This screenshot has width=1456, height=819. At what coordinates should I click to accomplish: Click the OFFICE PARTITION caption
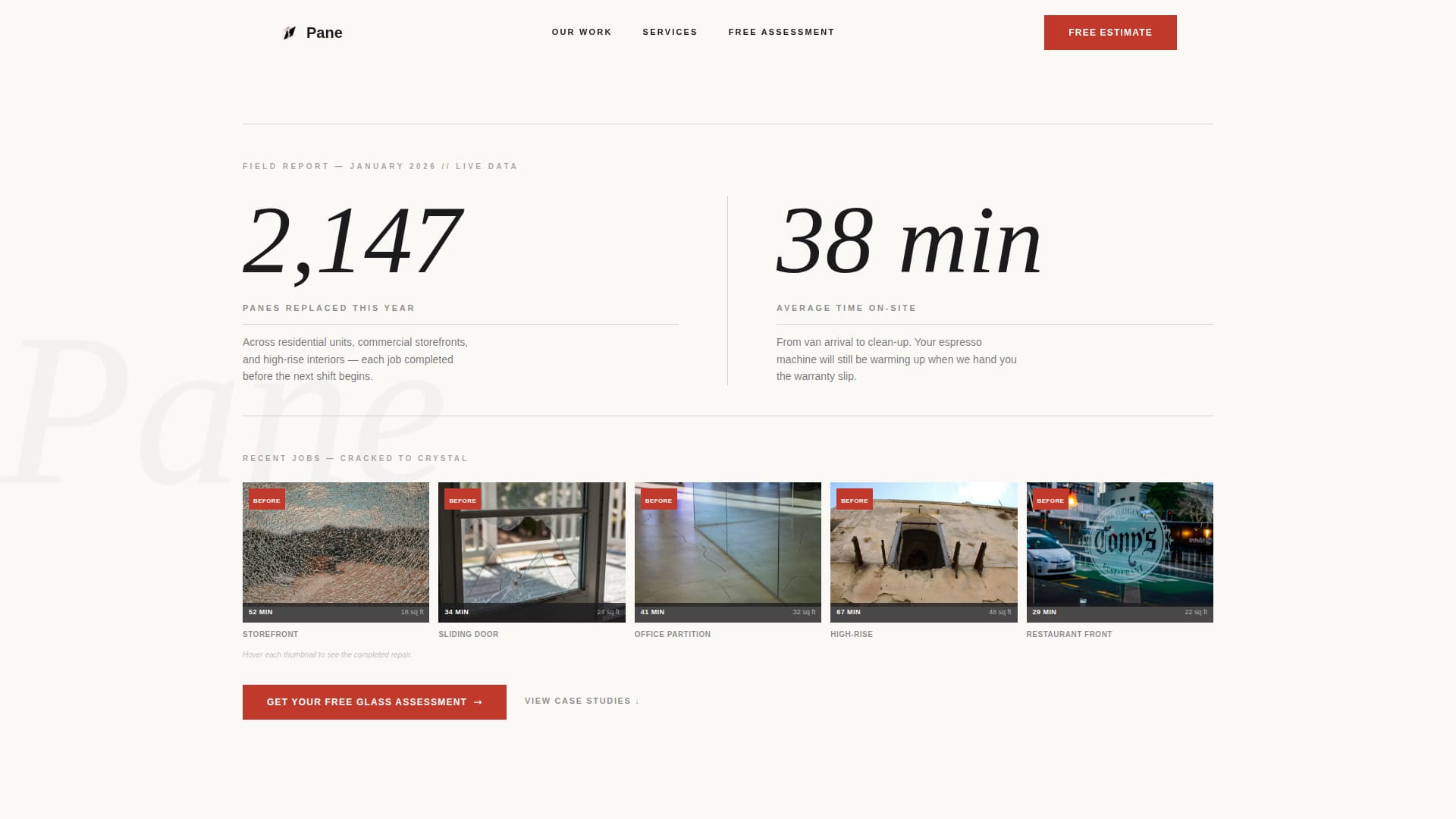click(x=673, y=634)
